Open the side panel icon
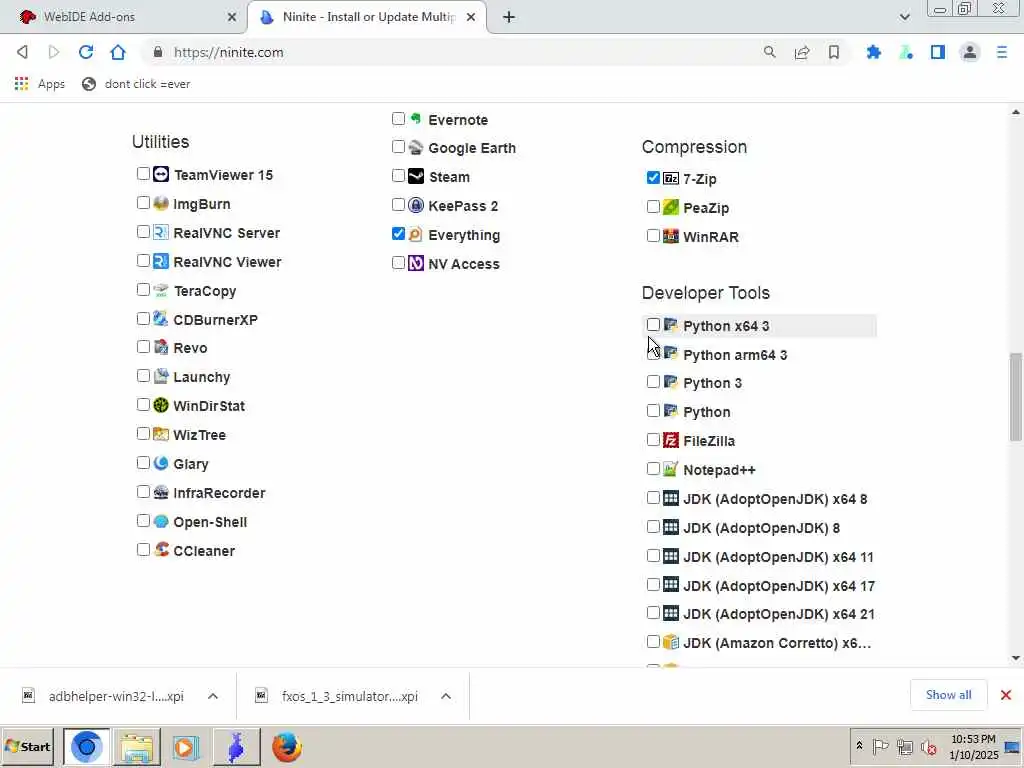Viewport: 1024px width, 768px height. coord(938,52)
